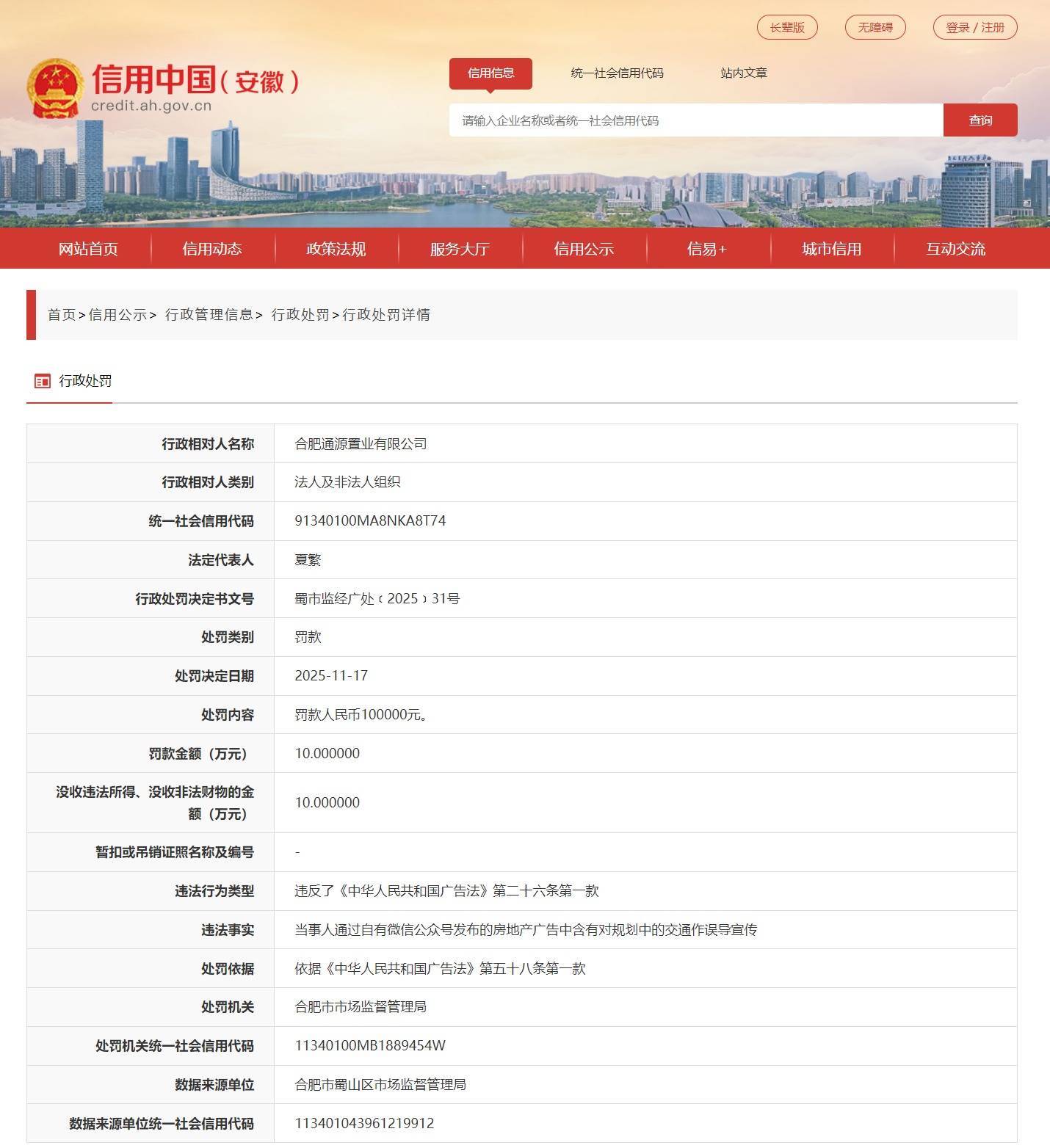Image resolution: width=1050 pixels, height=1148 pixels.
Task: Open the 互动交流 menu item
Action: point(955,248)
